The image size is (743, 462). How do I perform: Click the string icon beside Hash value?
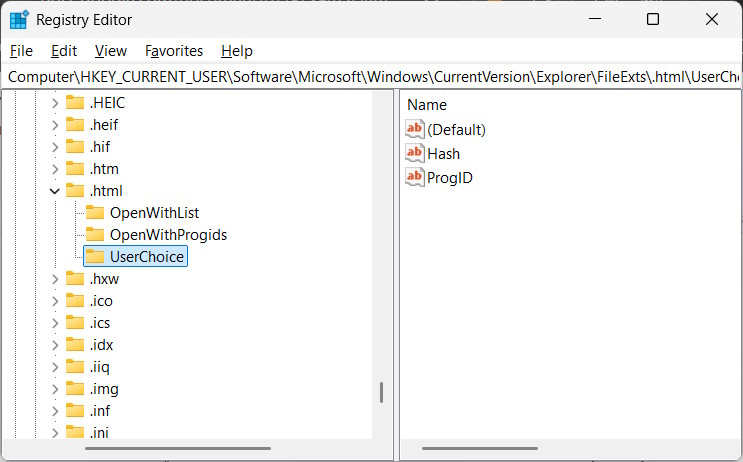coord(415,153)
